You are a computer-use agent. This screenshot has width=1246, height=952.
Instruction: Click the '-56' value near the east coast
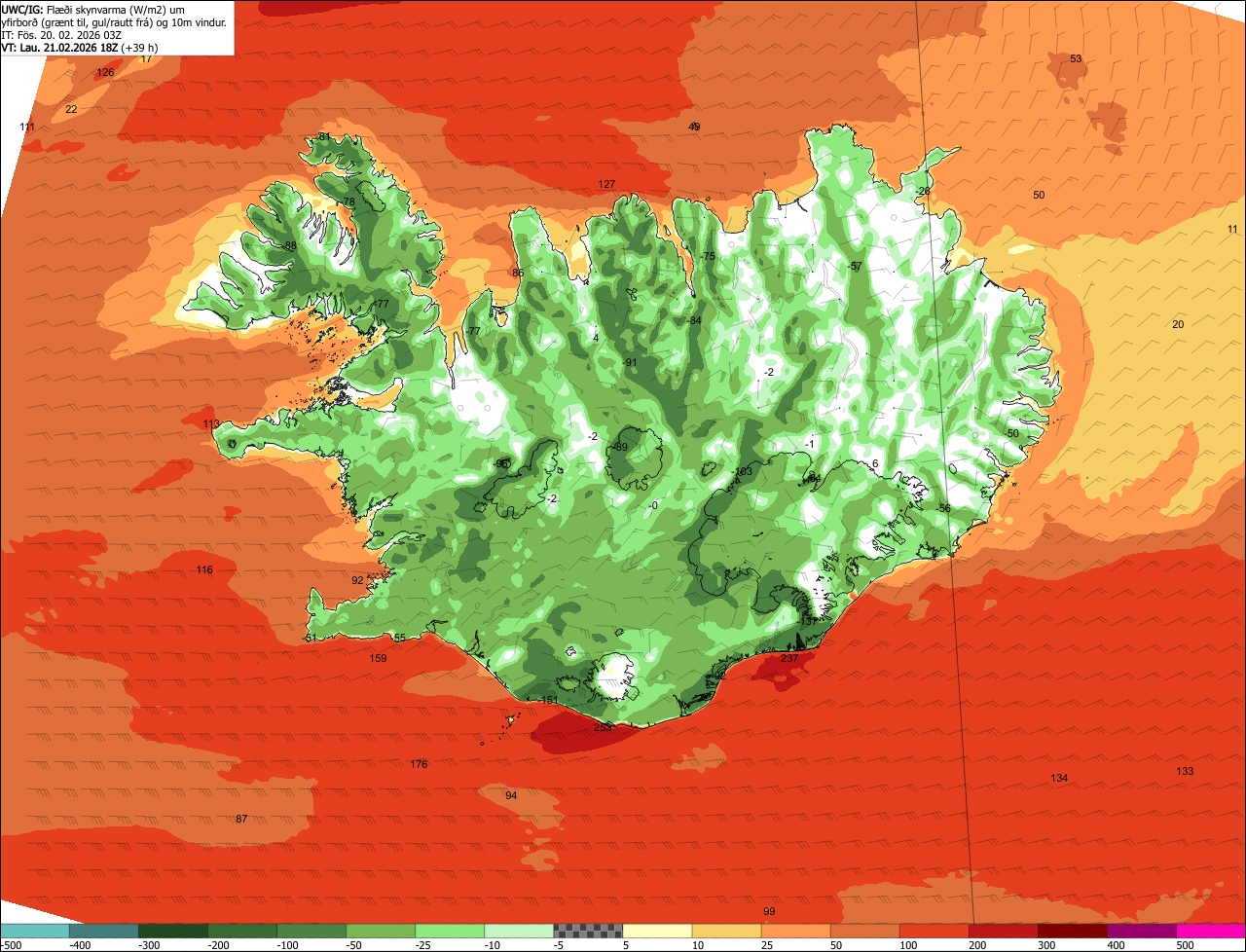pyautogui.click(x=942, y=509)
